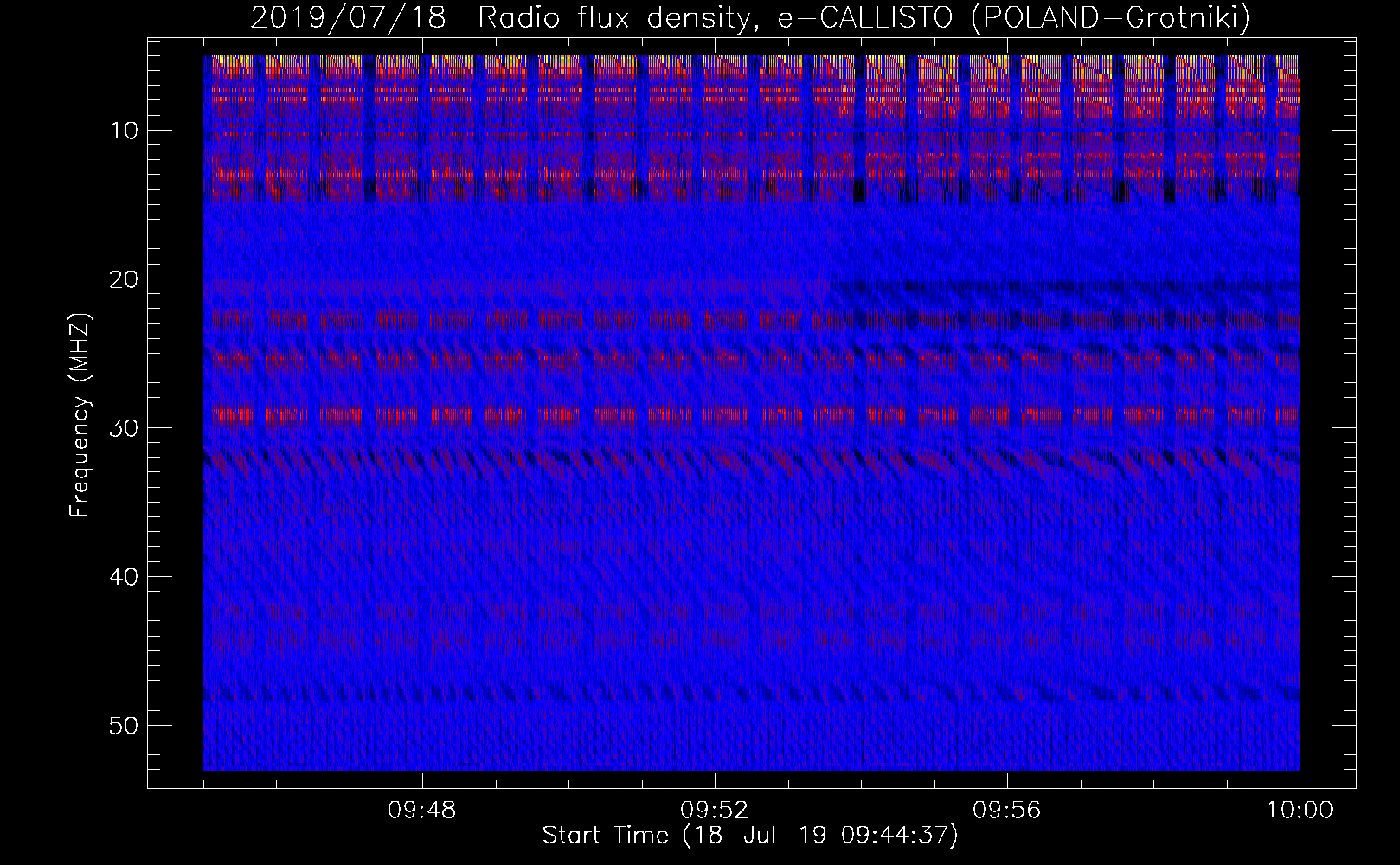1400x865 pixels.
Task: Click the 'Start Time (18-Jul-19 09:44:37)' label
Action: 750,836
